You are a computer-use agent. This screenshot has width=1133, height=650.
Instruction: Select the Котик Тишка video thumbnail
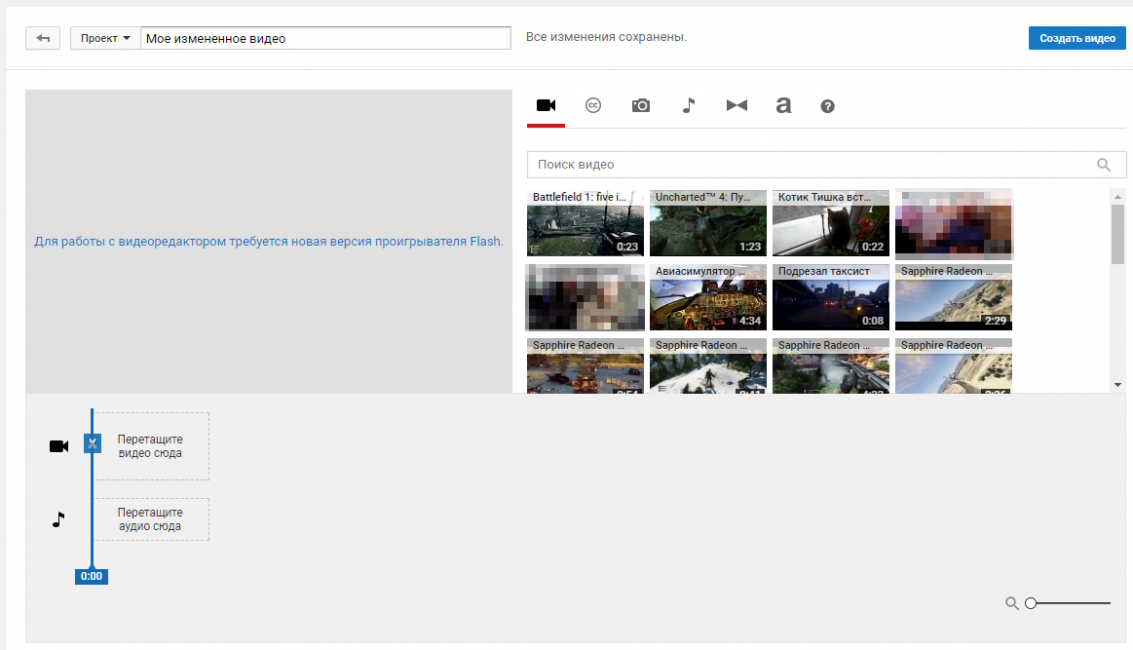coord(831,223)
